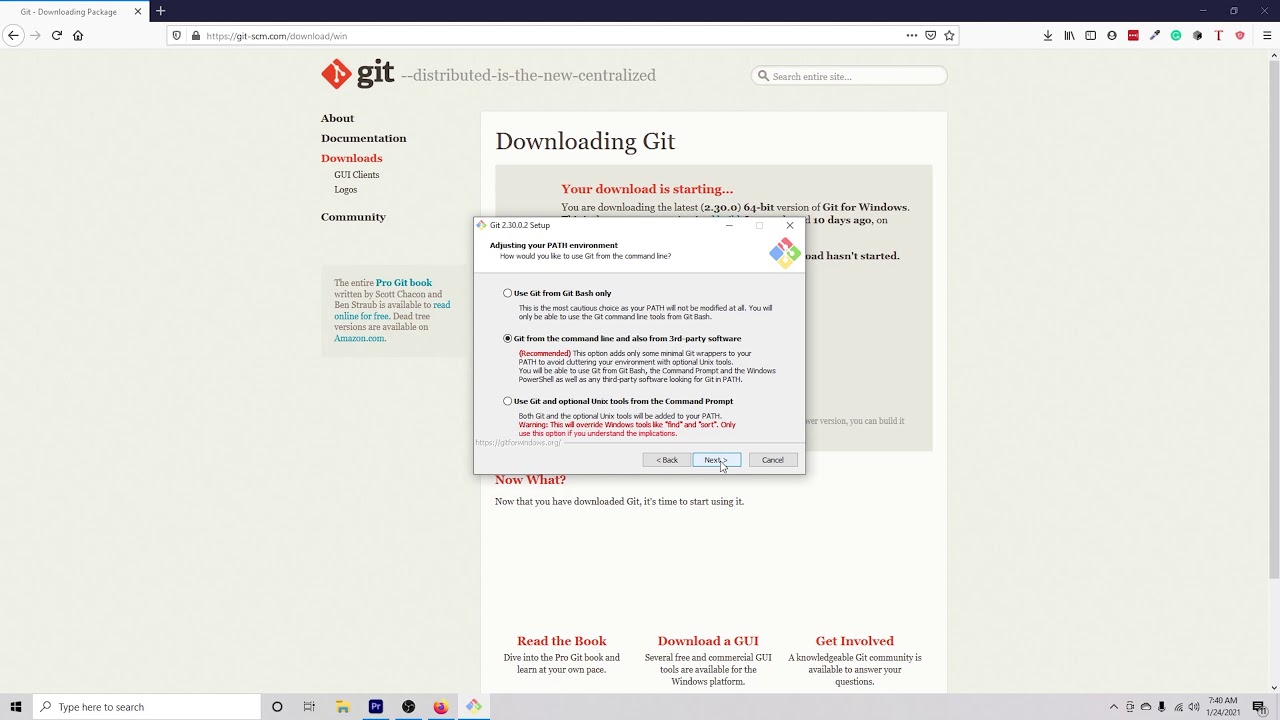Select 'Git from the command line' radio option
The image size is (1280, 720).
[x=507, y=338]
